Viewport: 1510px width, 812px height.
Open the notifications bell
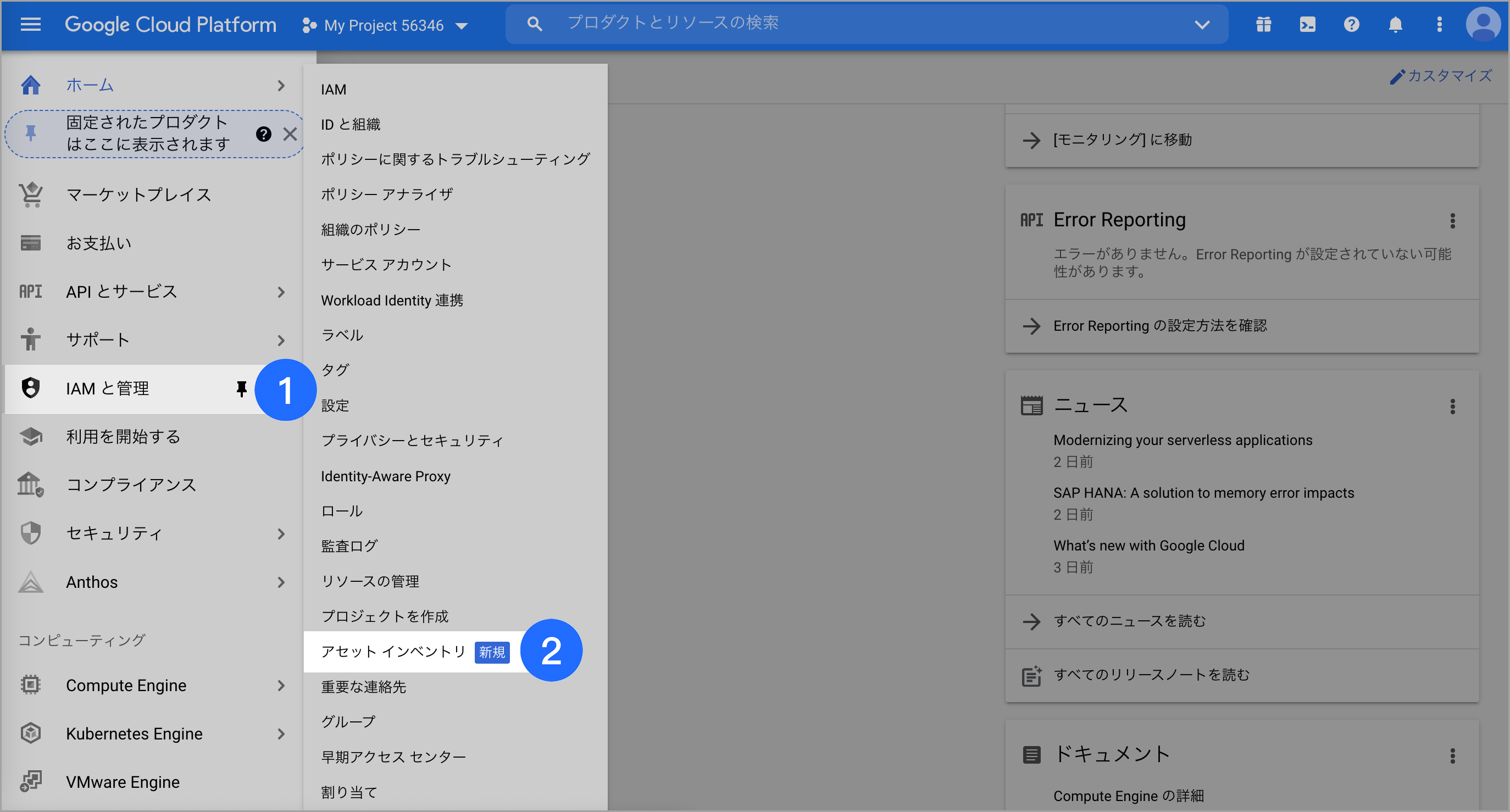point(1395,24)
